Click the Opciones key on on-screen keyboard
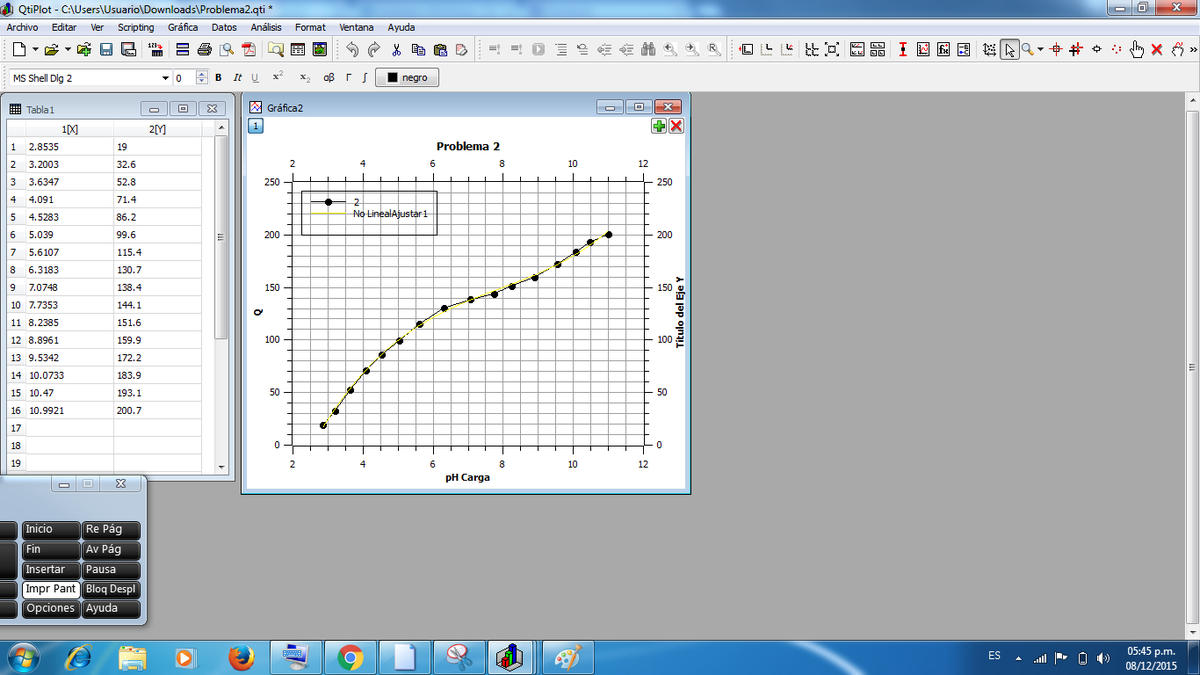Screen dimensions: 1200x675 click(x=51, y=608)
